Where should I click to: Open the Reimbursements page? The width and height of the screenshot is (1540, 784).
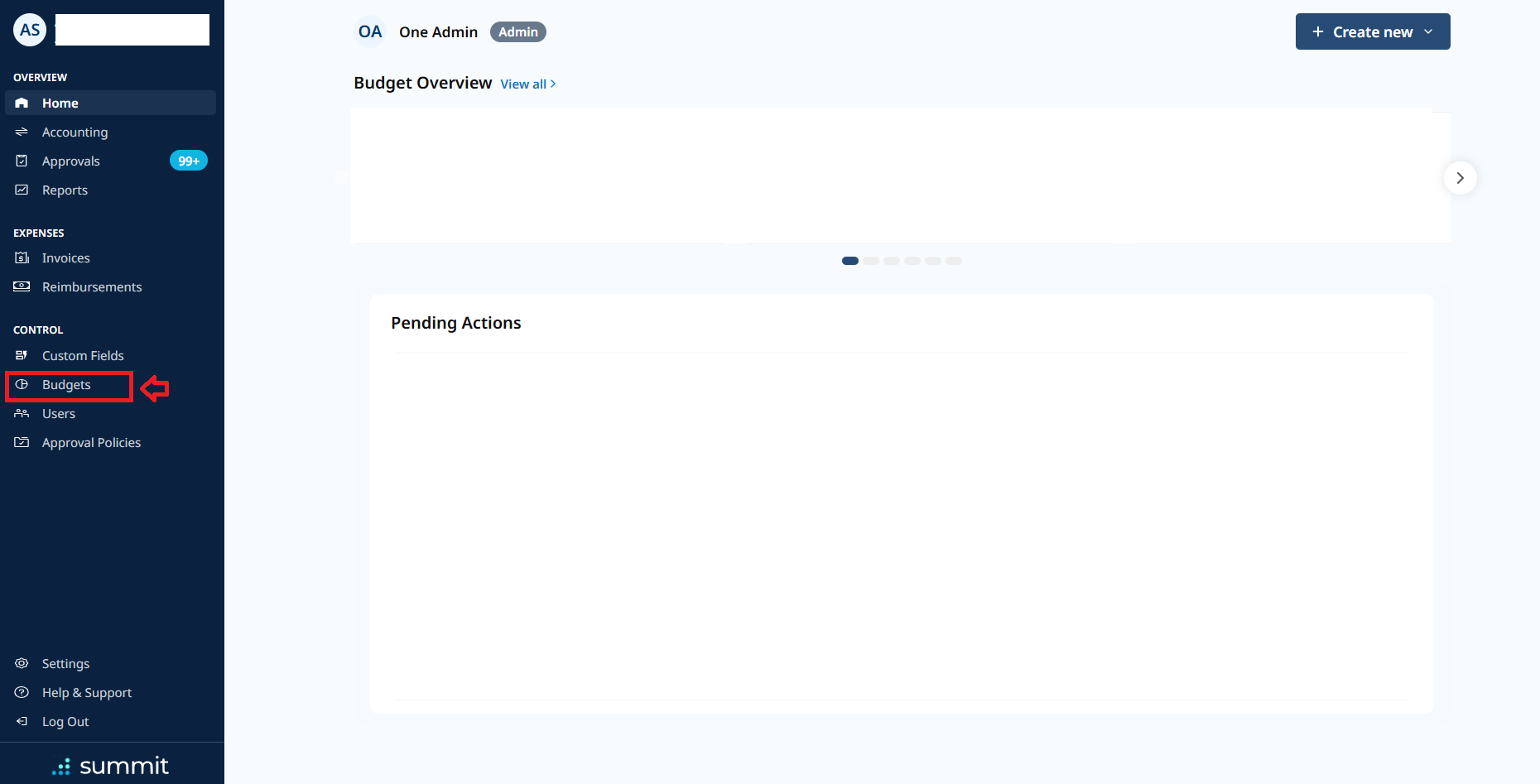pos(110,286)
